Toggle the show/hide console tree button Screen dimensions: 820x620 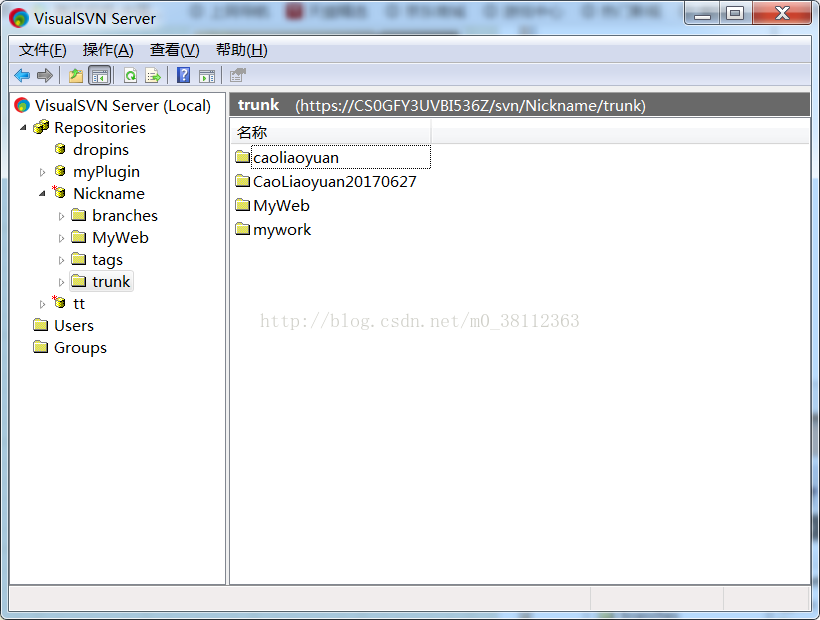pos(99,76)
